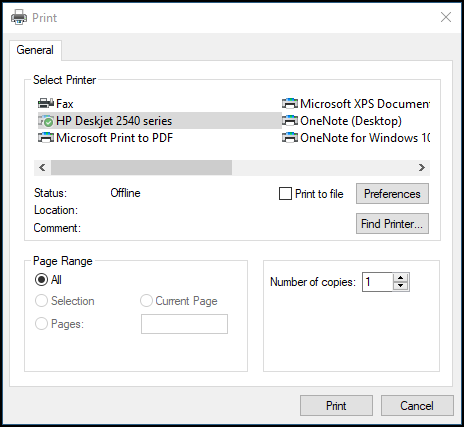464x427 pixels.
Task: Cancel the print dialog
Action: 417,406
